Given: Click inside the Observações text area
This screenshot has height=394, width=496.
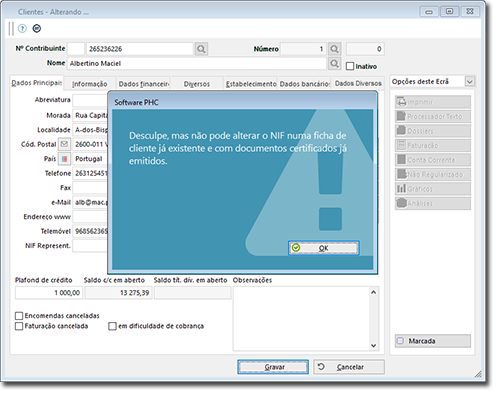Looking at the screenshot, I should 302,319.
